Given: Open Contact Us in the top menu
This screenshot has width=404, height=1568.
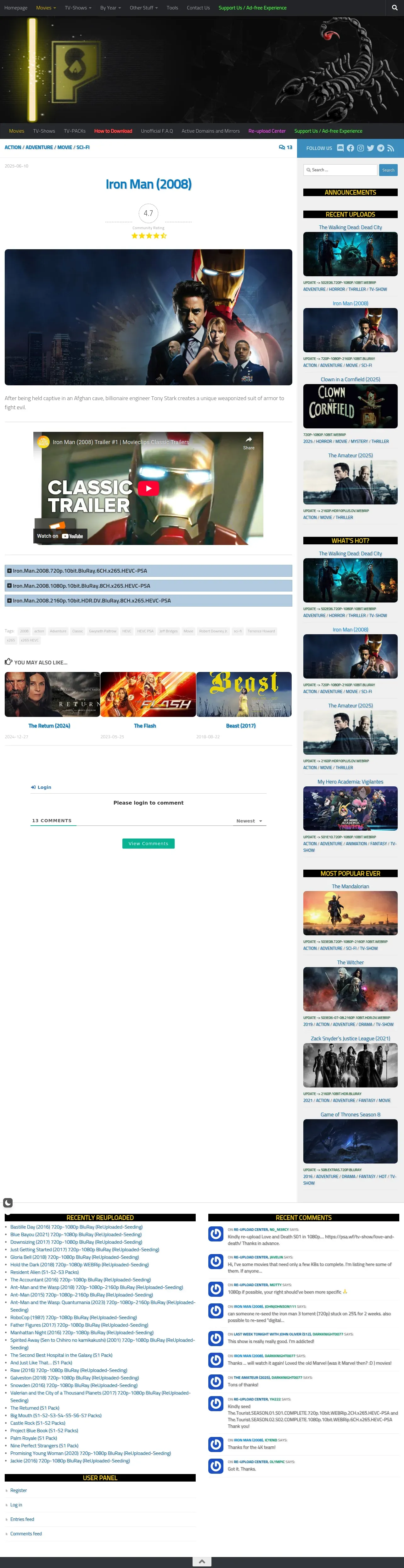Looking at the screenshot, I should click(x=198, y=8).
